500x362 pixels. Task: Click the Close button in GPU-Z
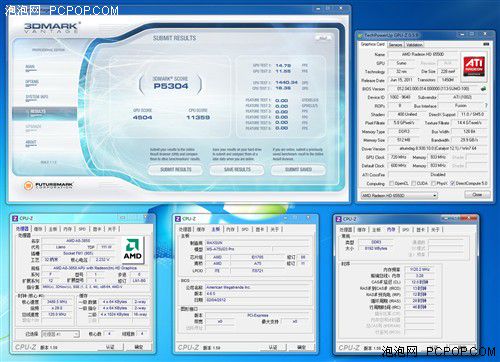point(477,194)
